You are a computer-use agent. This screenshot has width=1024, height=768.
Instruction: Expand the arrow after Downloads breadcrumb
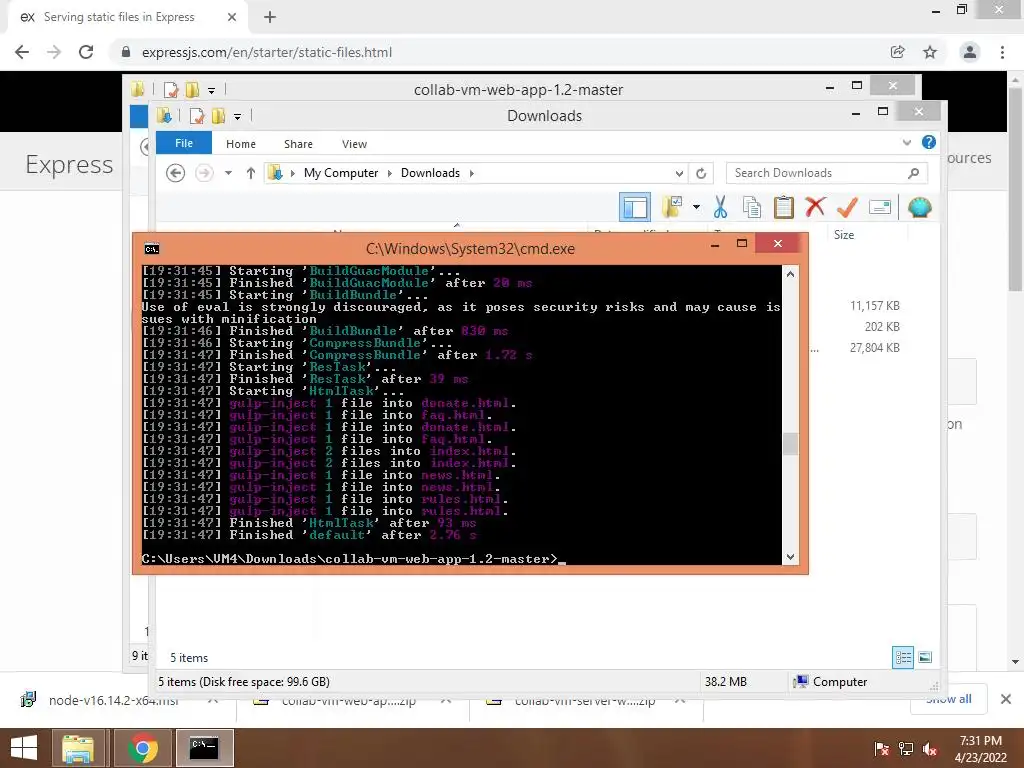(x=472, y=173)
